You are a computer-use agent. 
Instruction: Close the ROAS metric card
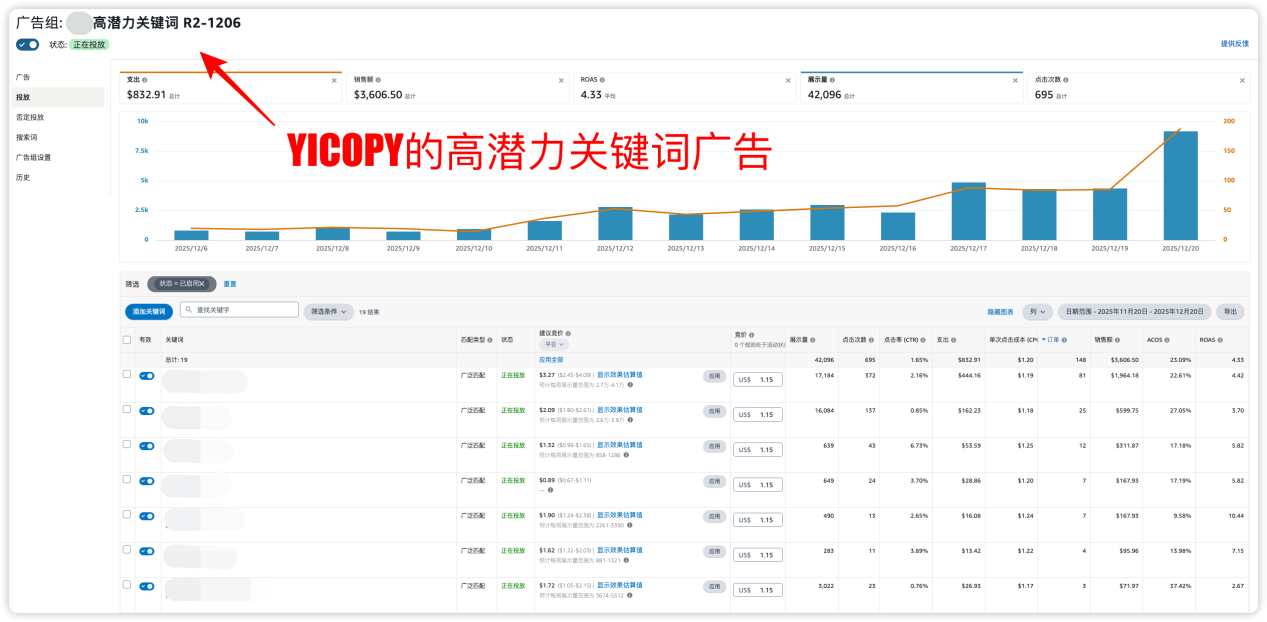point(788,80)
